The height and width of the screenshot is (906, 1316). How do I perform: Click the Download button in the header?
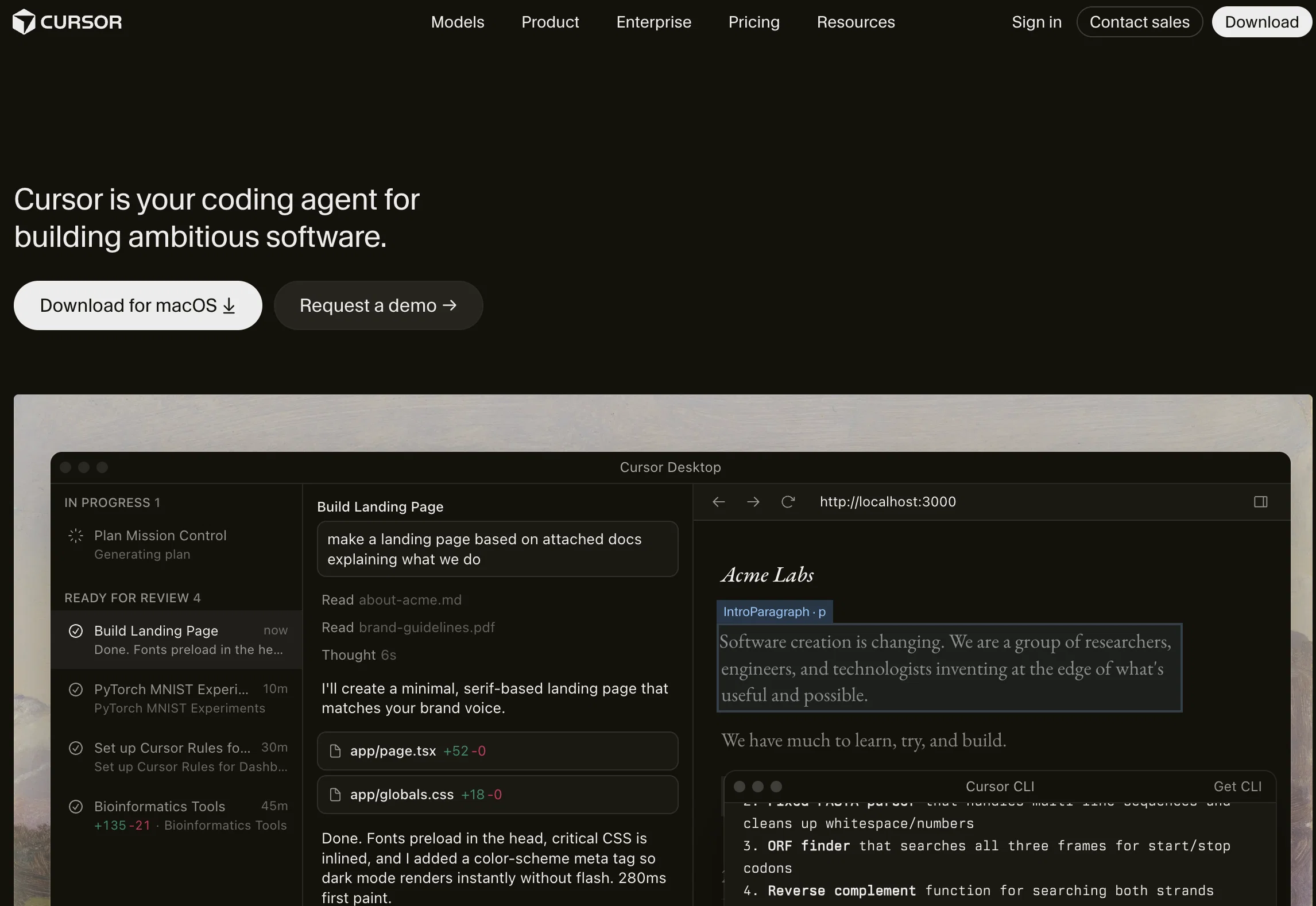click(x=1261, y=22)
